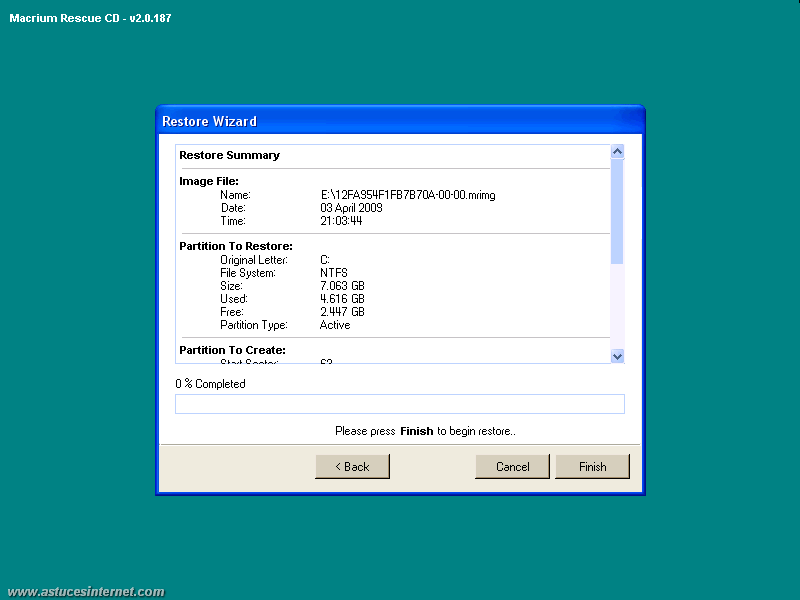This screenshot has width=800, height=600.
Task: Click the Image File: section heading
Action: point(209,181)
